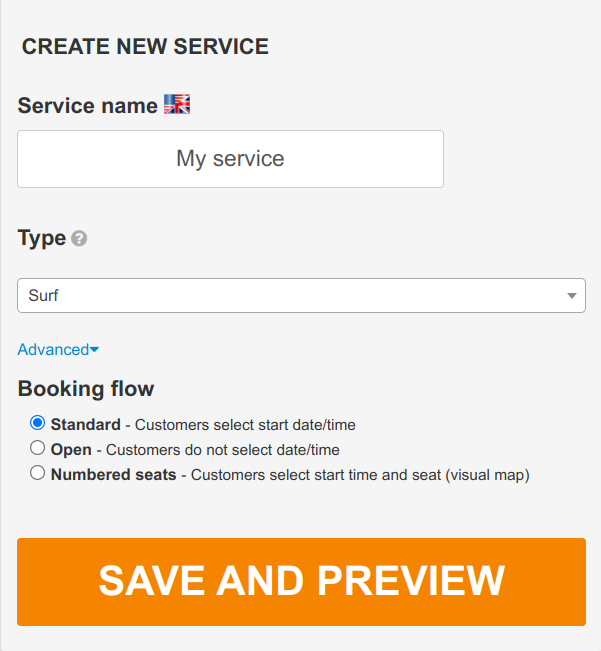Open the Type dropdown showing Surf

click(301, 296)
